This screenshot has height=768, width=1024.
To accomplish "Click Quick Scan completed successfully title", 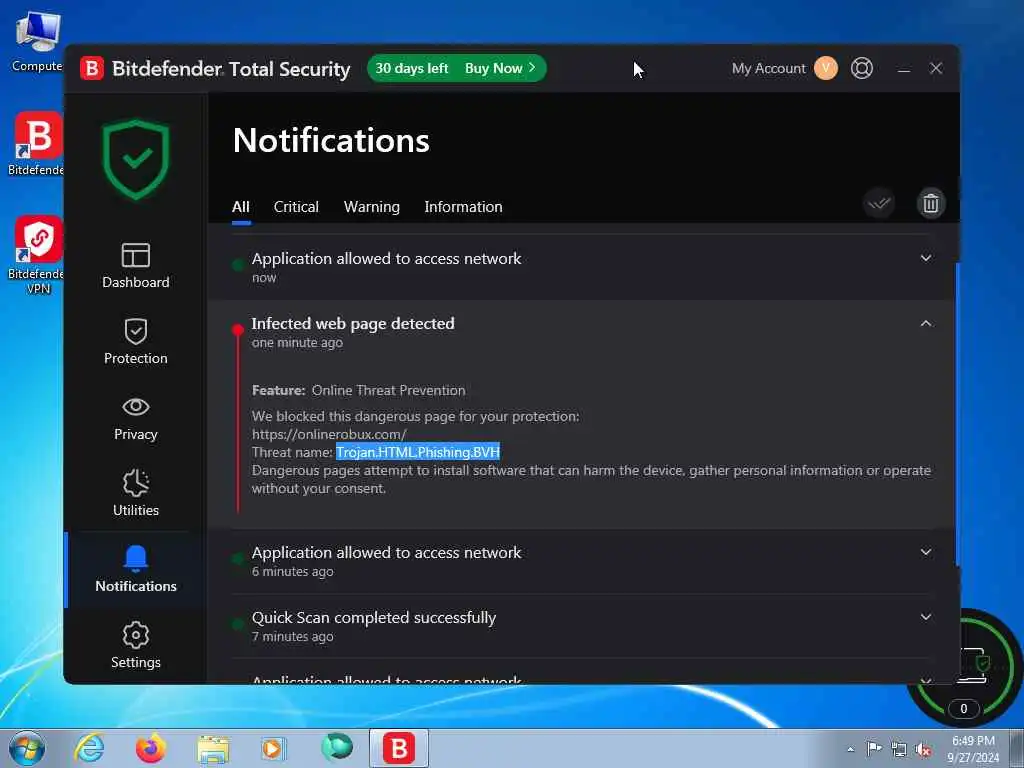I will click(374, 617).
